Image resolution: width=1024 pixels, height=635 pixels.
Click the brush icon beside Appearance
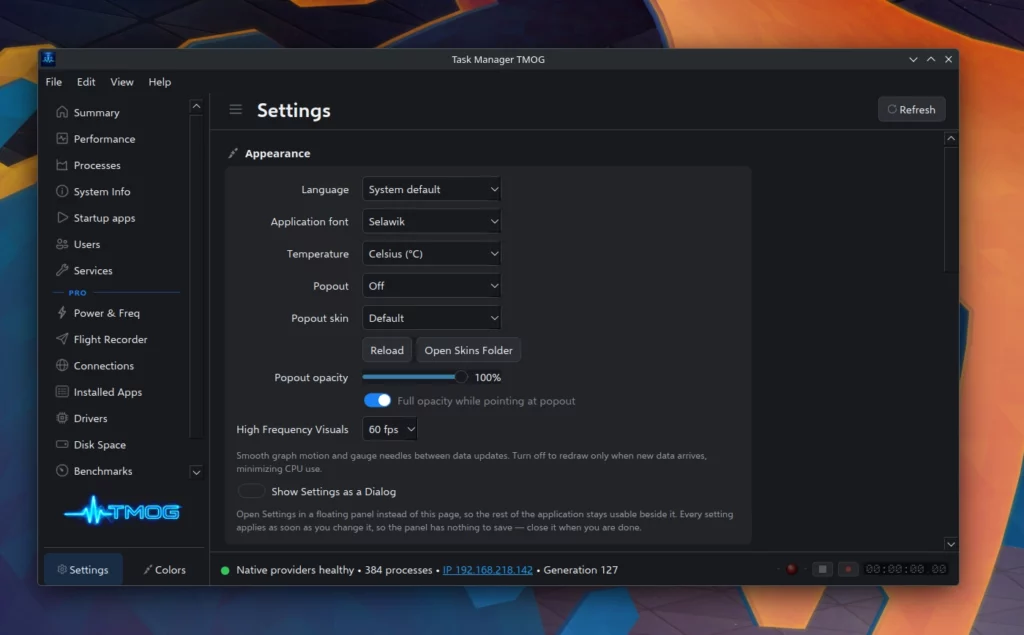point(233,154)
